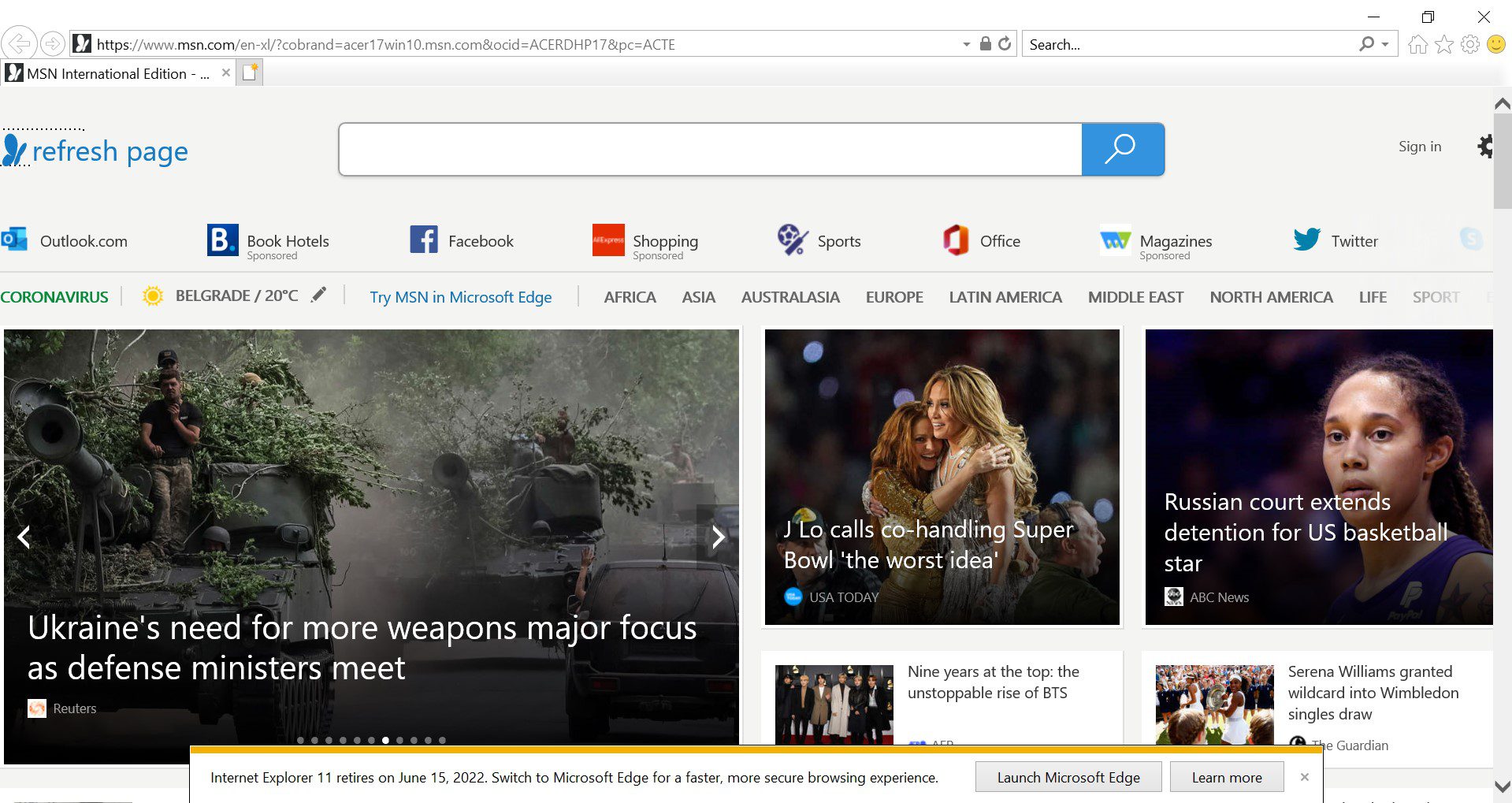Click the address bar refresh icon

[1005, 44]
